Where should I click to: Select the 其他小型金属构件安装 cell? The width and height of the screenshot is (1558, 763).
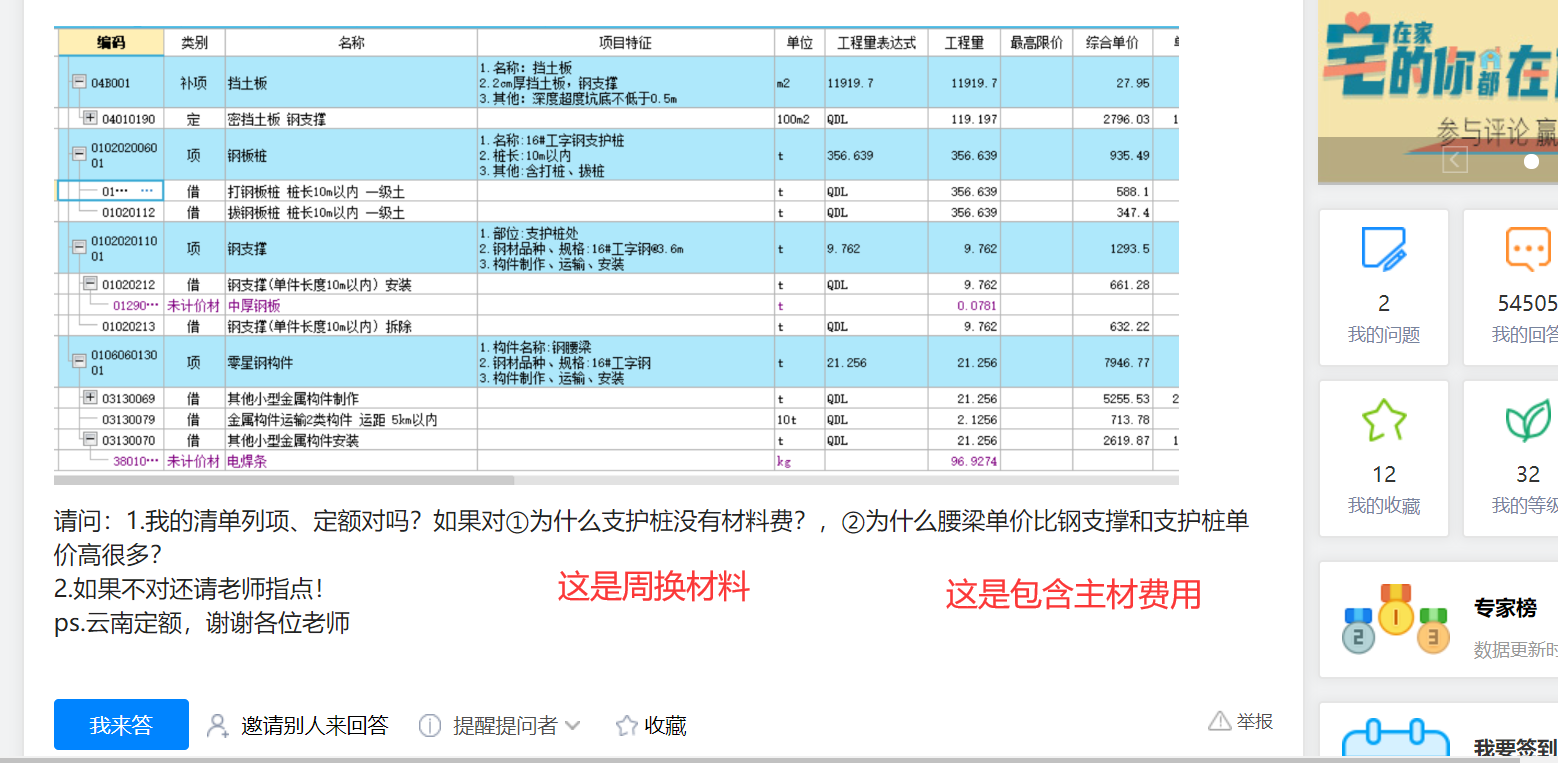(x=351, y=440)
